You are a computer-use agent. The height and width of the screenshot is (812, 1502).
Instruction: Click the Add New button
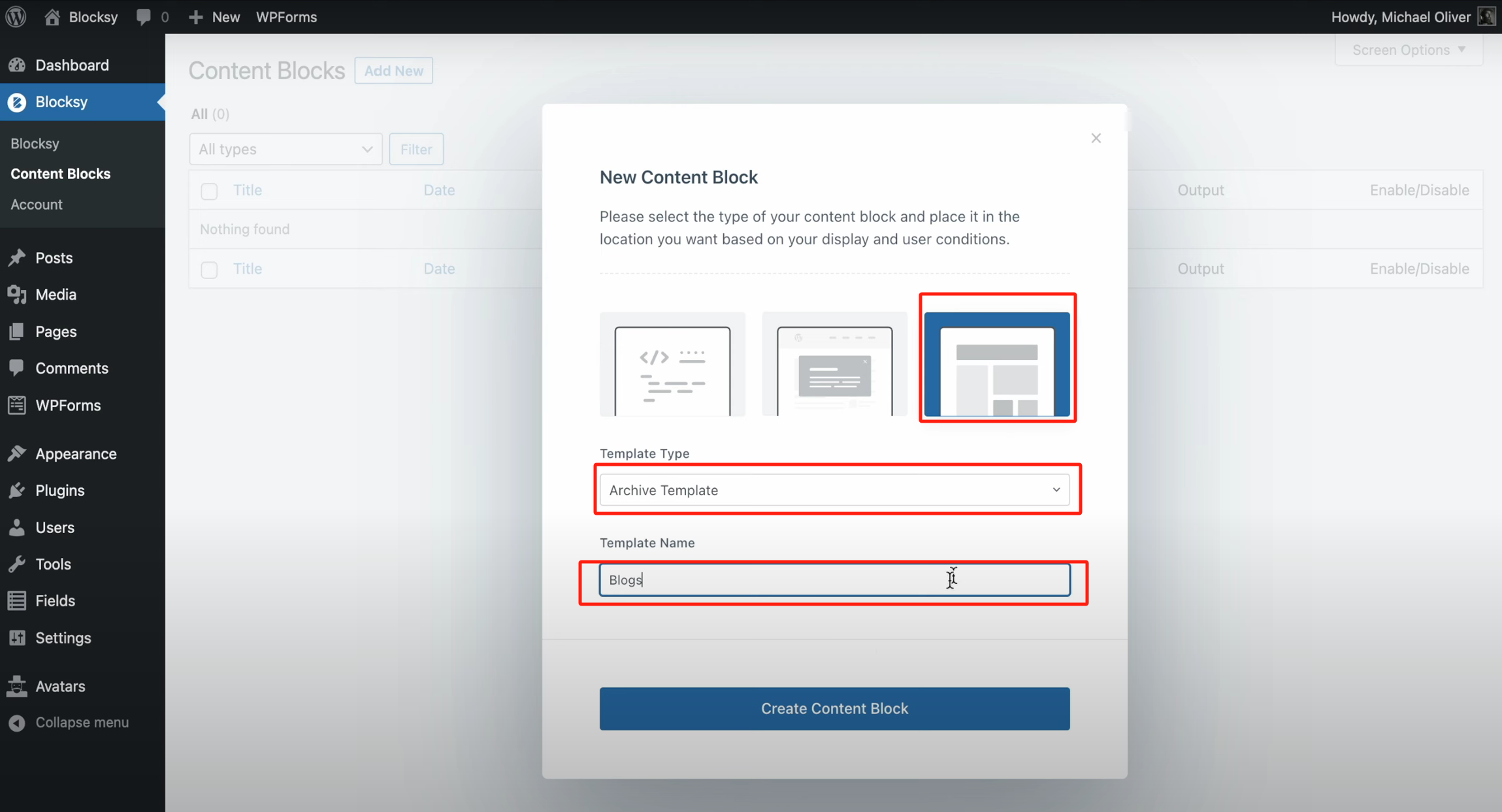[393, 71]
